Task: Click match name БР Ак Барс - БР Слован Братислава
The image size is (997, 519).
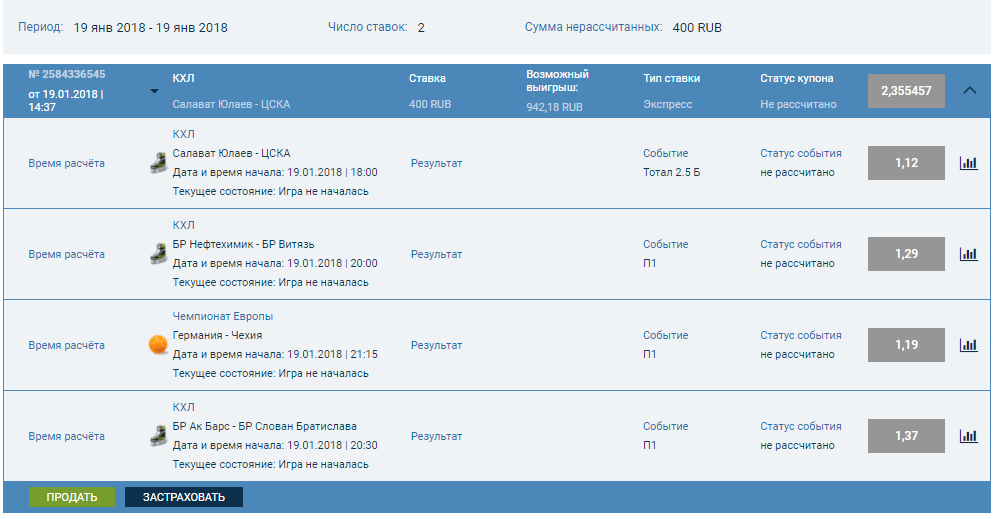Action: 265,426
